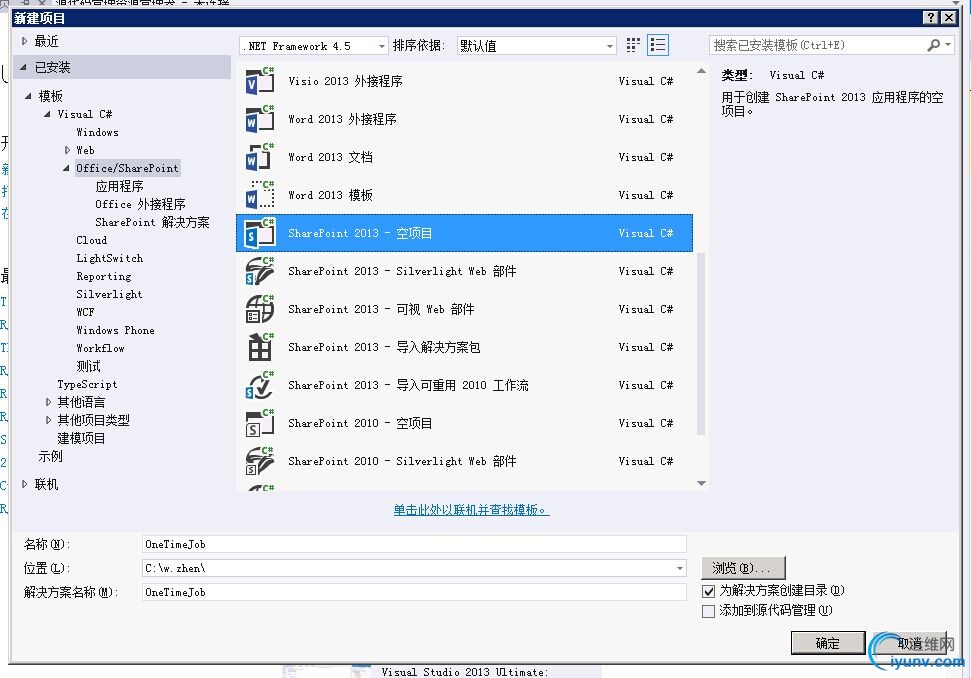The width and height of the screenshot is (971, 678).
Task: Select SharePoint 2013 导入解决方案包 icon
Action: (259, 347)
